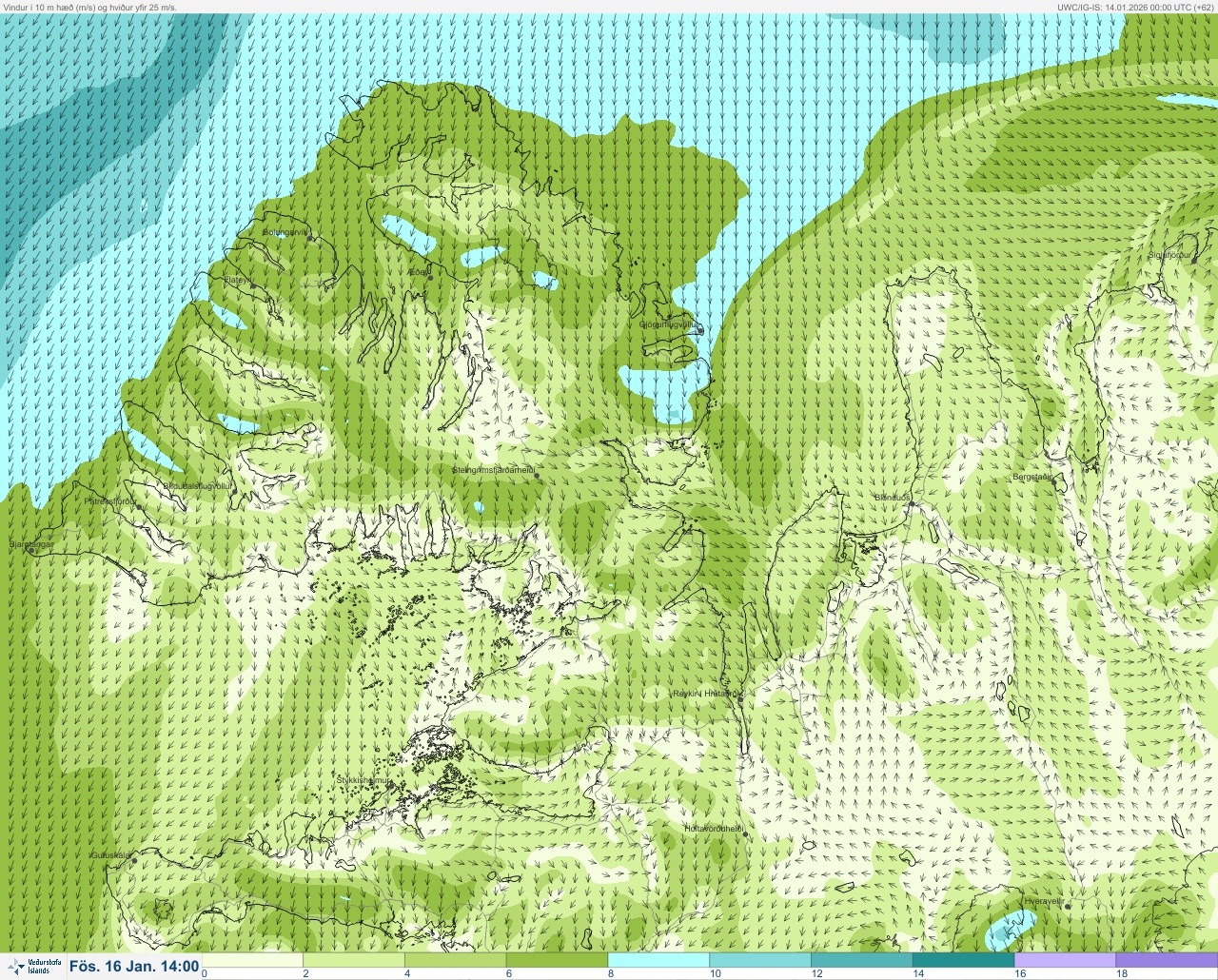Screen dimensions: 1218x980
Task: Click the Fös. 16 Jan. 14:00 date label
Action: pyautogui.click(x=134, y=967)
